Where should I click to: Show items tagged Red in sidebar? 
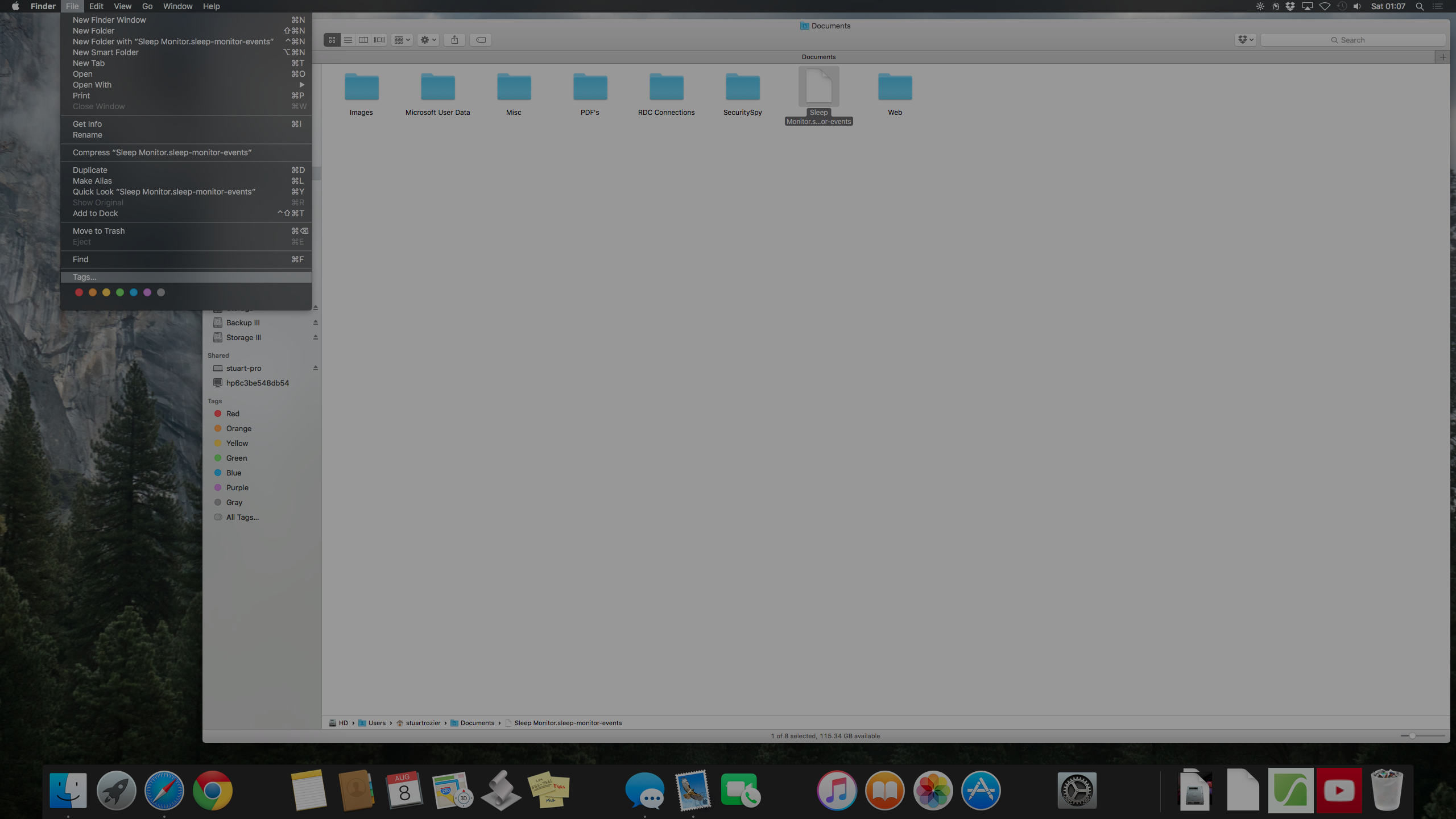click(233, 413)
